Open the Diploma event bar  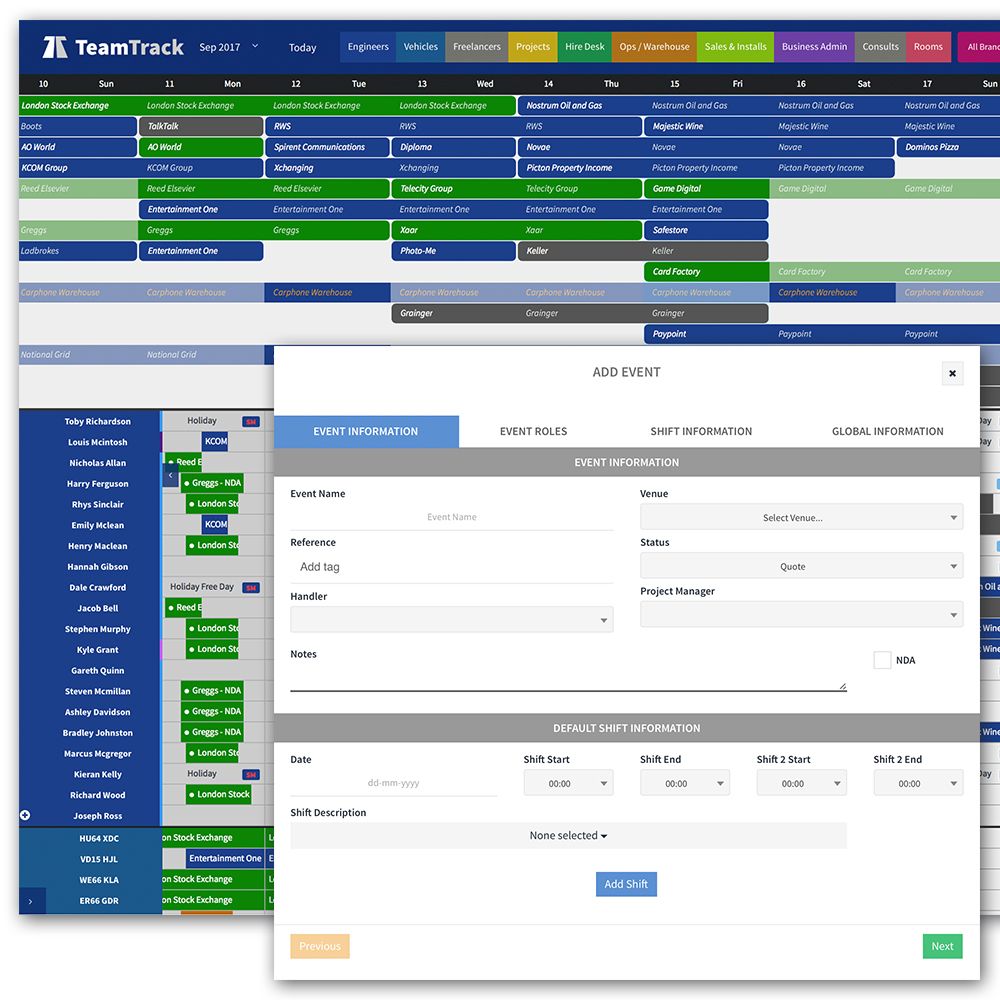point(453,147)
